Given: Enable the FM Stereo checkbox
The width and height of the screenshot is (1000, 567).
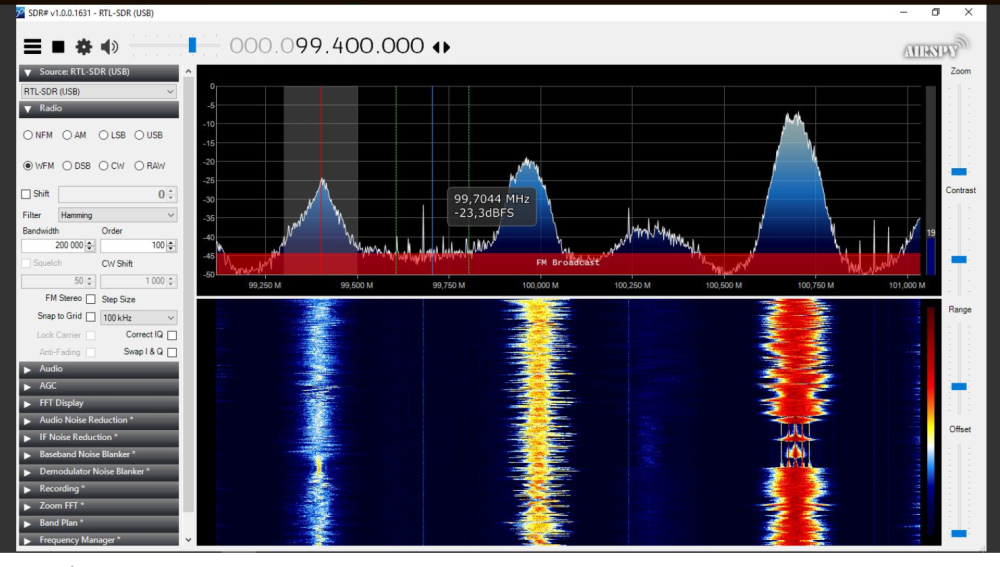Looking at the screenshot, I should point(91,299).
